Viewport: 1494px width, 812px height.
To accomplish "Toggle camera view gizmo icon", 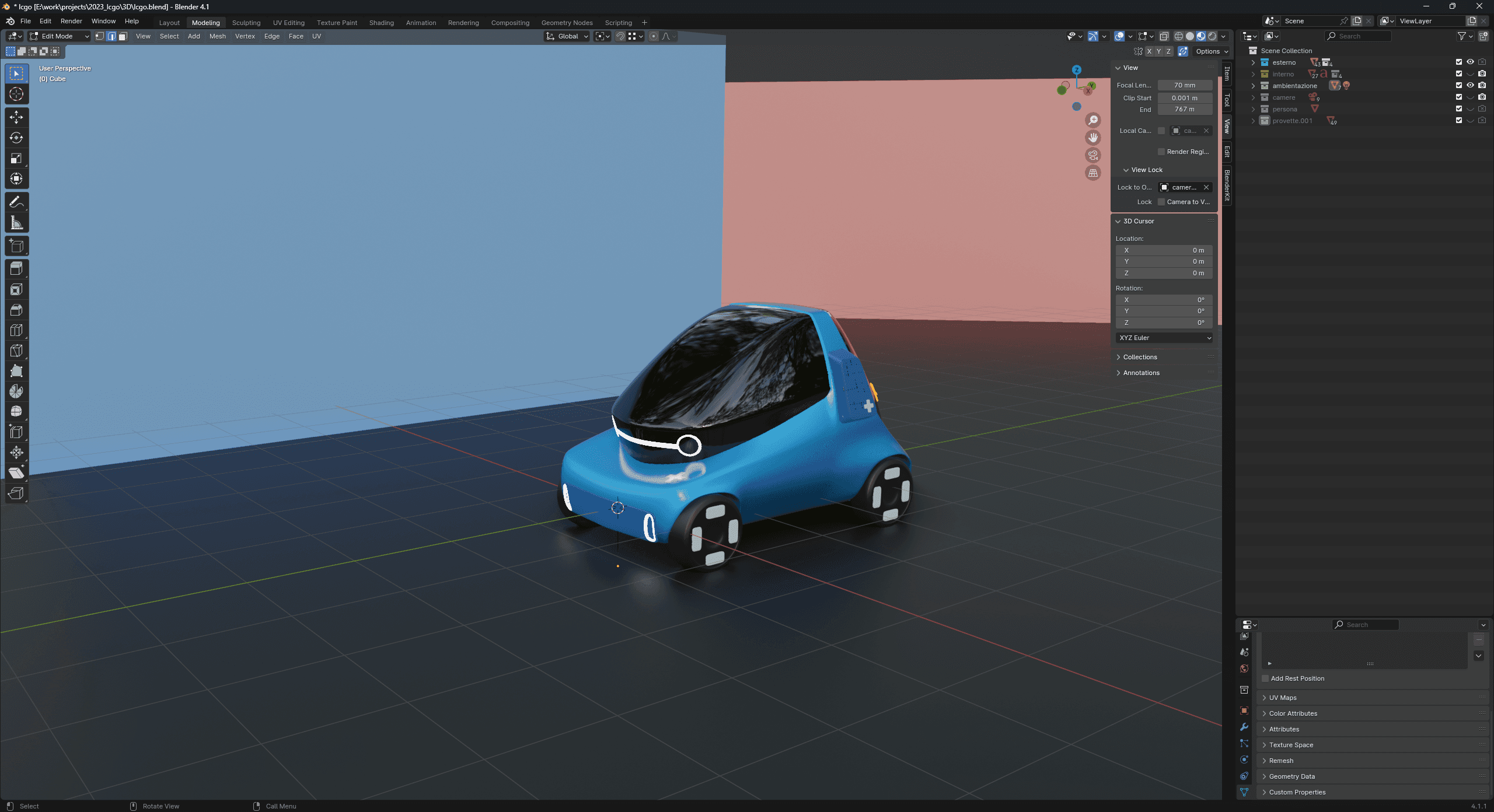I will [1093, 155].
